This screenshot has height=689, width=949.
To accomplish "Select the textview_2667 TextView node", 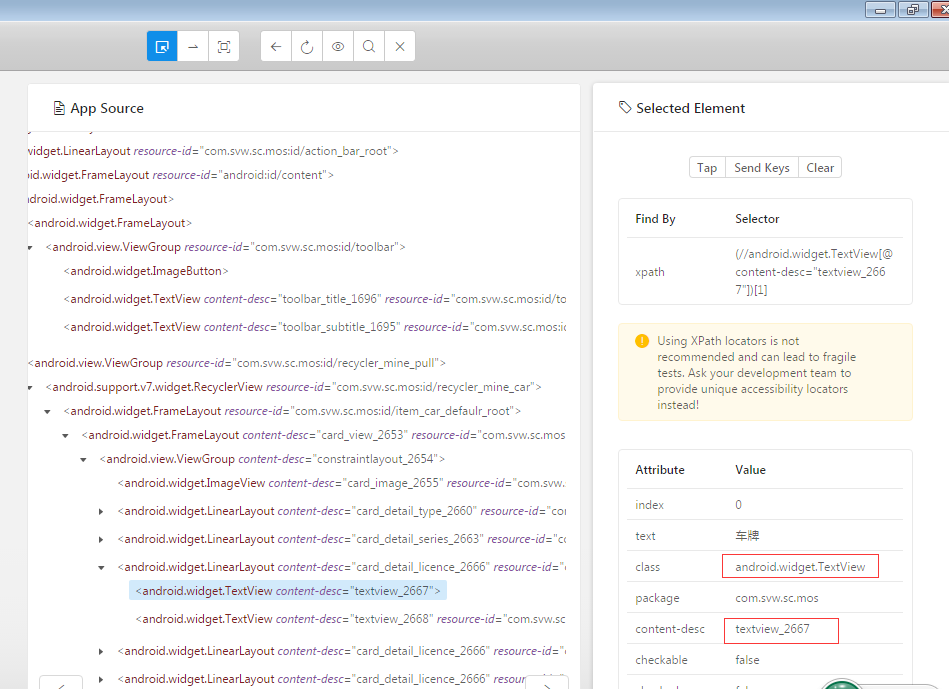I will tap(288, 591).
